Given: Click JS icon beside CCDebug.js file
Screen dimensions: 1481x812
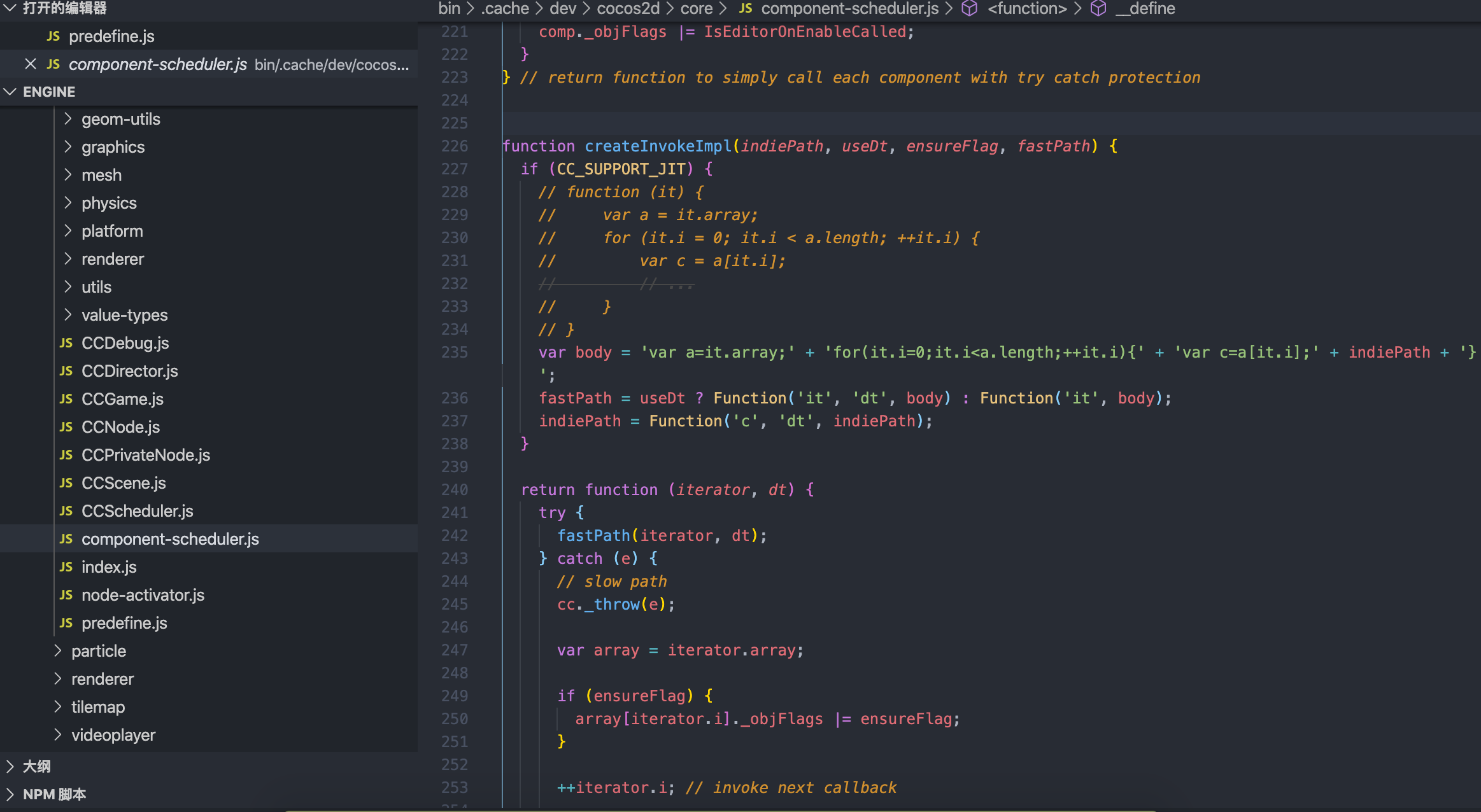Looking at the screenshot, I should (x=66, y=343).
